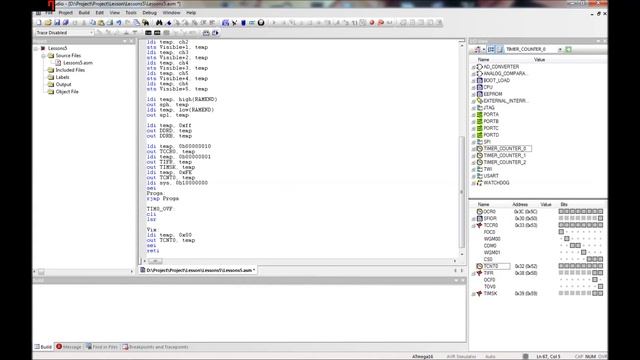Image resolution: width=640 pixels, height=360 pixels.
Task: Toggle the leftmost bit of OCR0
Action: 561,211
